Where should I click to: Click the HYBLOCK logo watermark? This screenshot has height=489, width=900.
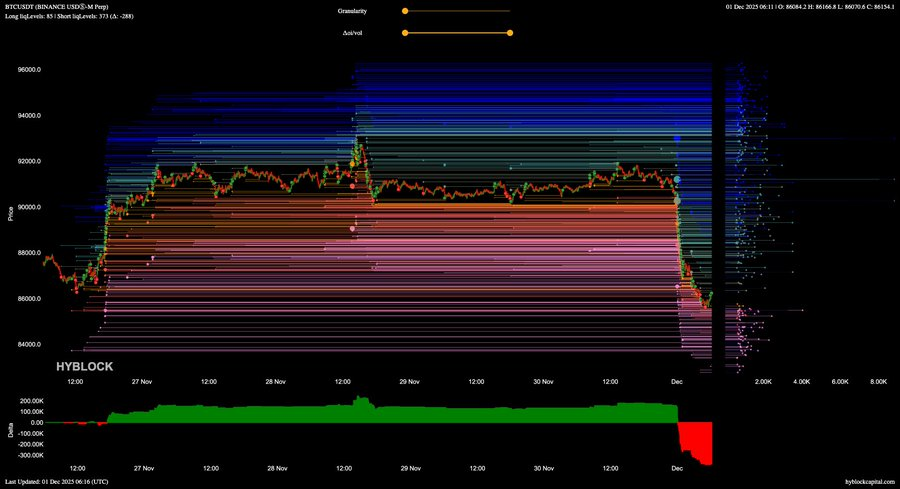click(84, 368)
